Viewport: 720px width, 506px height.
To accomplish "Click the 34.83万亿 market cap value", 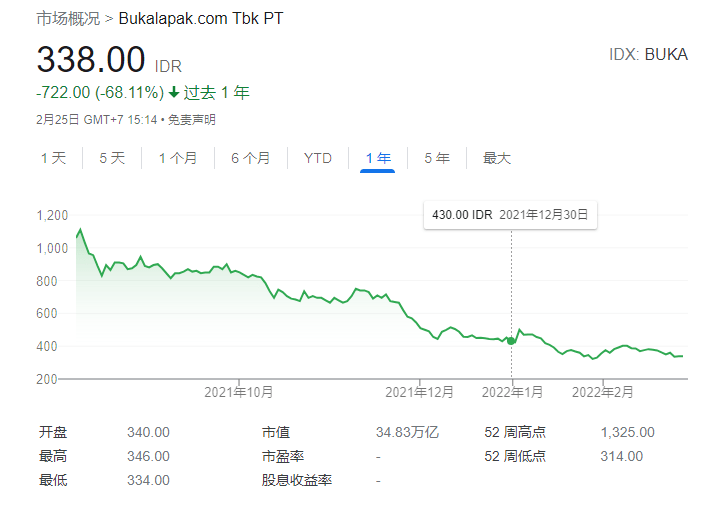I will click(x=407, y=432).
